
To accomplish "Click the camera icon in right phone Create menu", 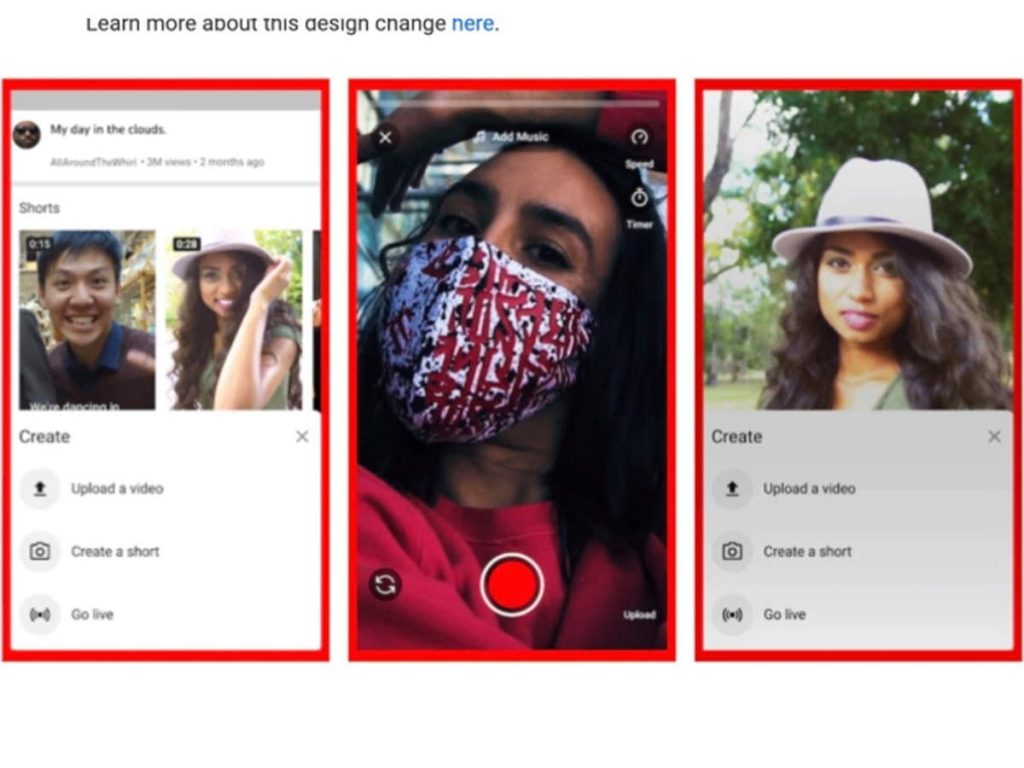I will click(732, 552).
